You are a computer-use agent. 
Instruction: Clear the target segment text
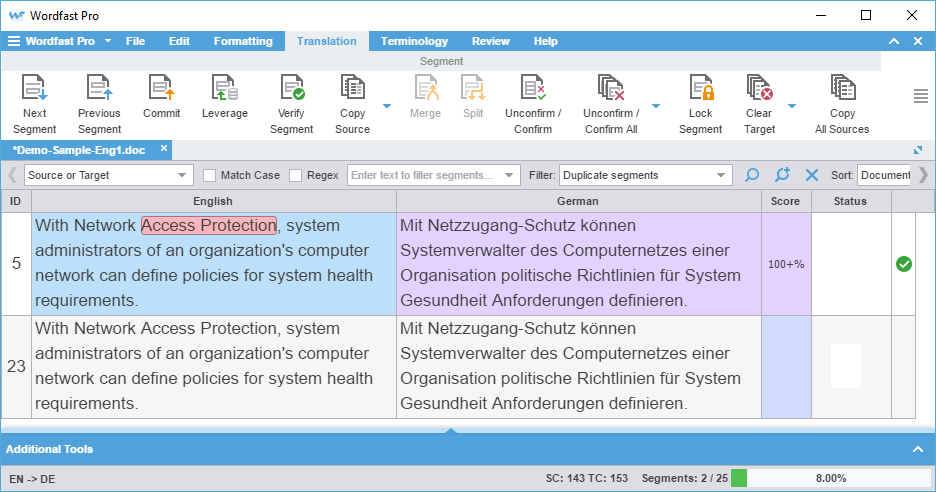(x=760, y=90)
